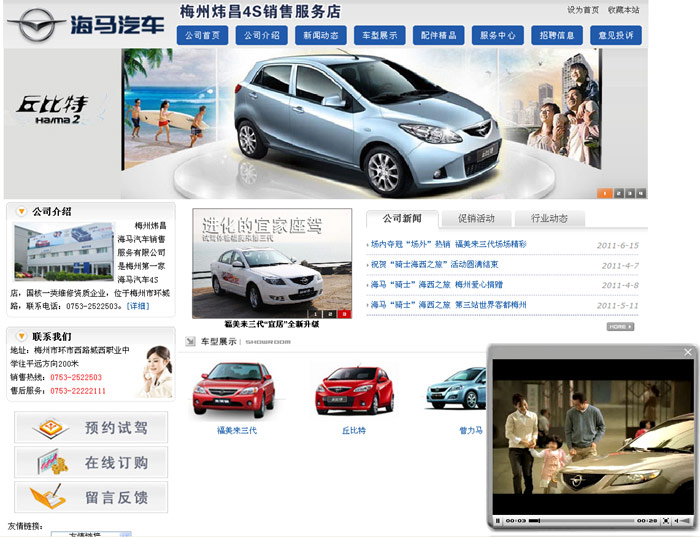This screenshot has height=537, width=700.
Task: Click the 预约试驾 test drive icon button
Action: (x=91, y=428)
